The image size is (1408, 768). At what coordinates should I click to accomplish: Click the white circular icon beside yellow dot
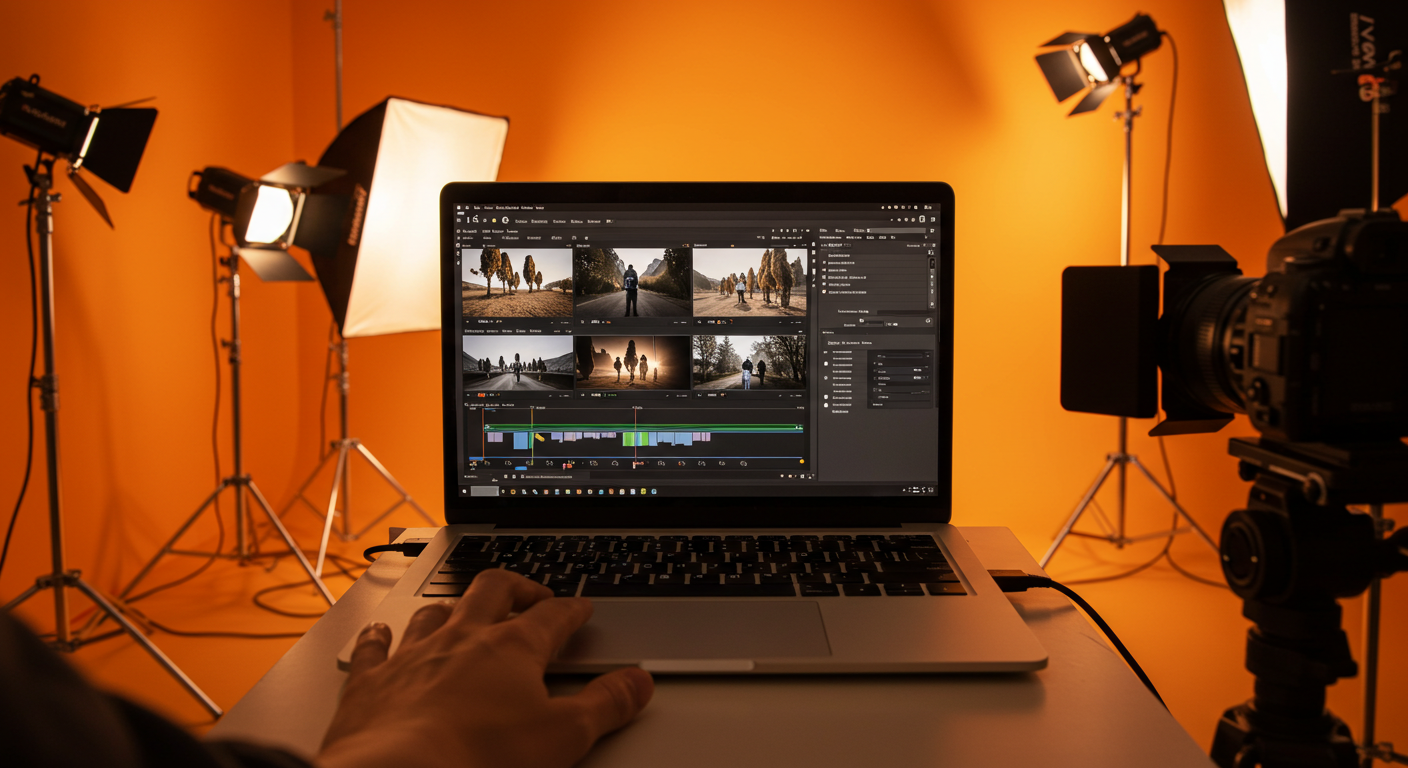tap(505, 220)
